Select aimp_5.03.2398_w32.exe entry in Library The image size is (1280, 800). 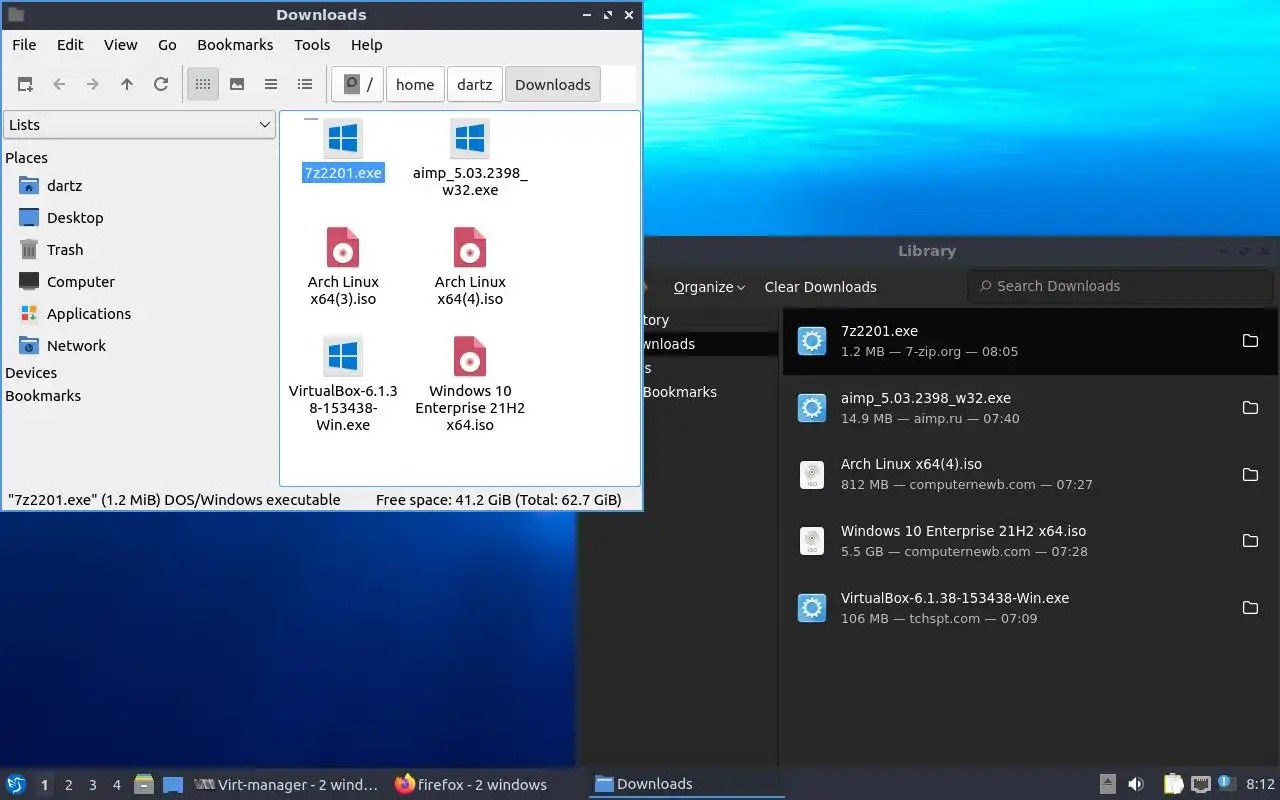point(1029,408)
